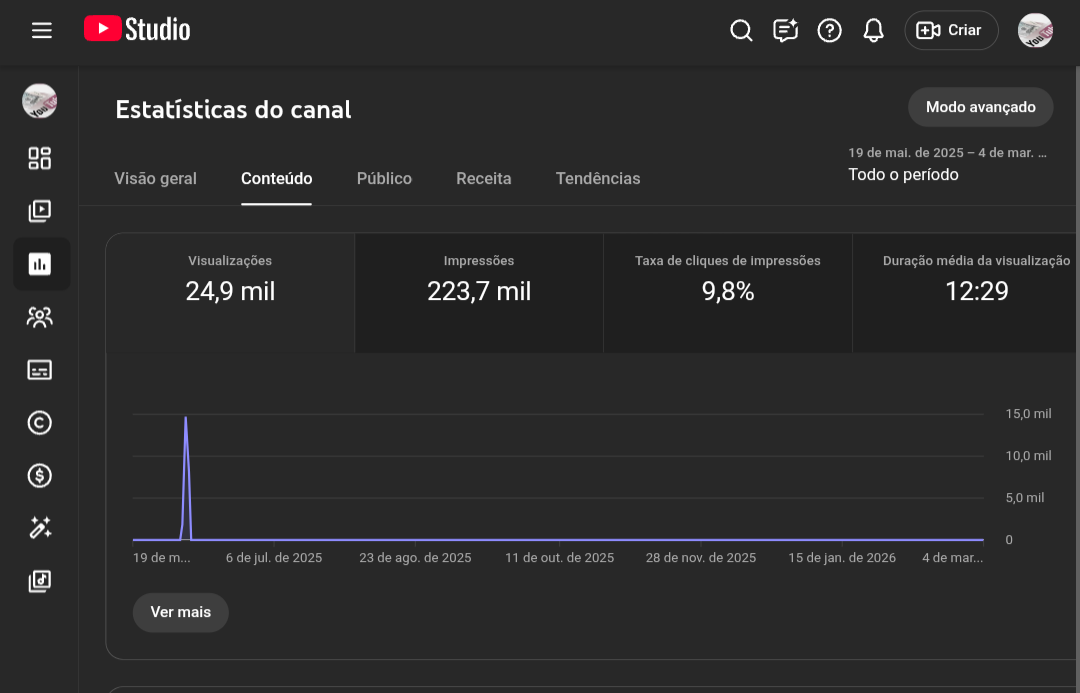Open the Dashboard sidebar icon
The image size is (1080, 693).
pyautogui.click(x=39, y=158)
